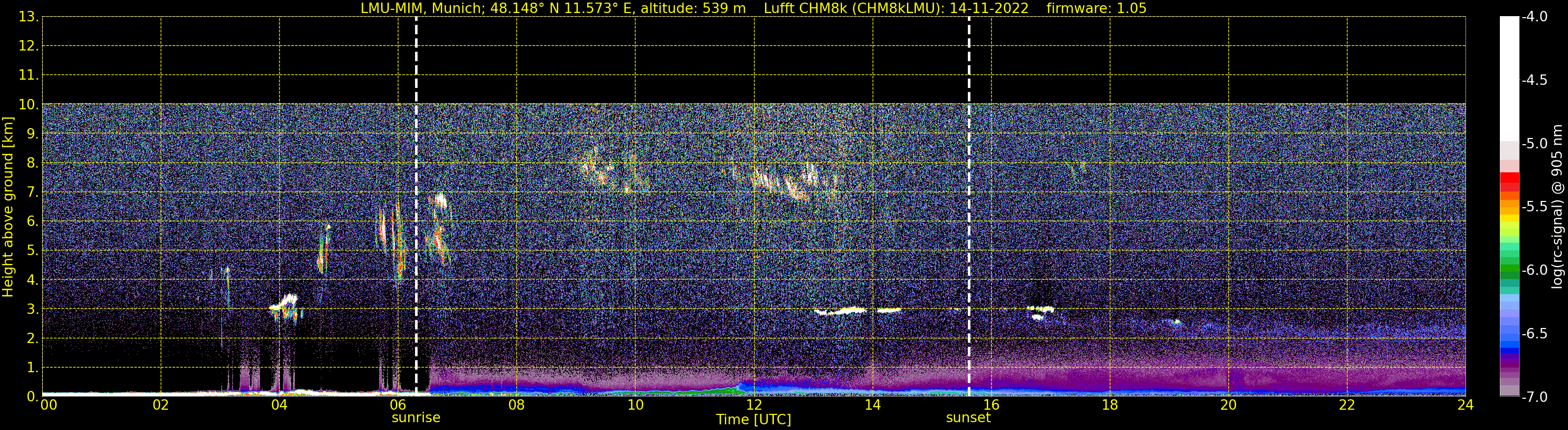Viewport: 1568px width, 430px height.
Task: Click y-axis tick label '5.'
Action: pyautogui.click(x=32, y=251)
